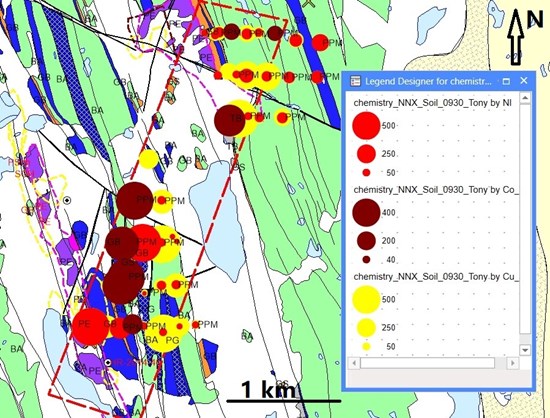Click the small yellow Cu 50 circle
This screenshot has width=550, height=418.
(x=366, y=346)
